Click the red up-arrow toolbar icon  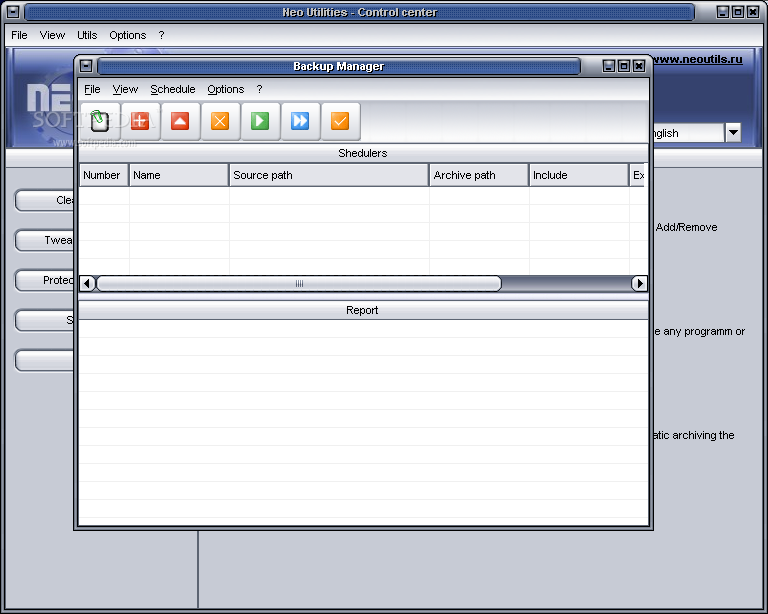pos(180,121)
